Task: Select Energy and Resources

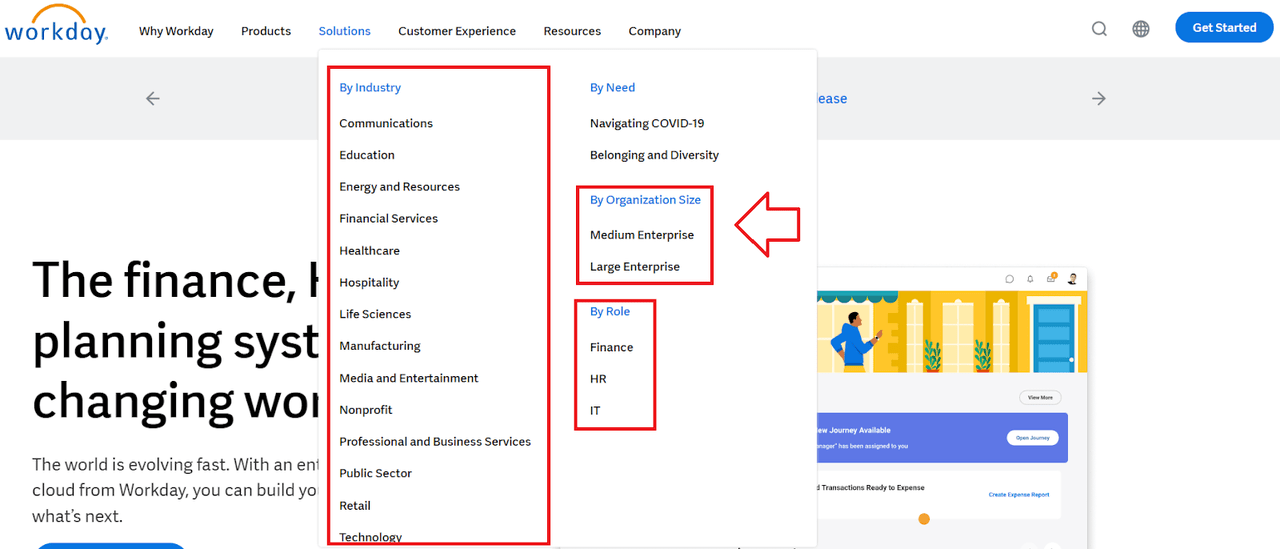Action: pos(400,187)
